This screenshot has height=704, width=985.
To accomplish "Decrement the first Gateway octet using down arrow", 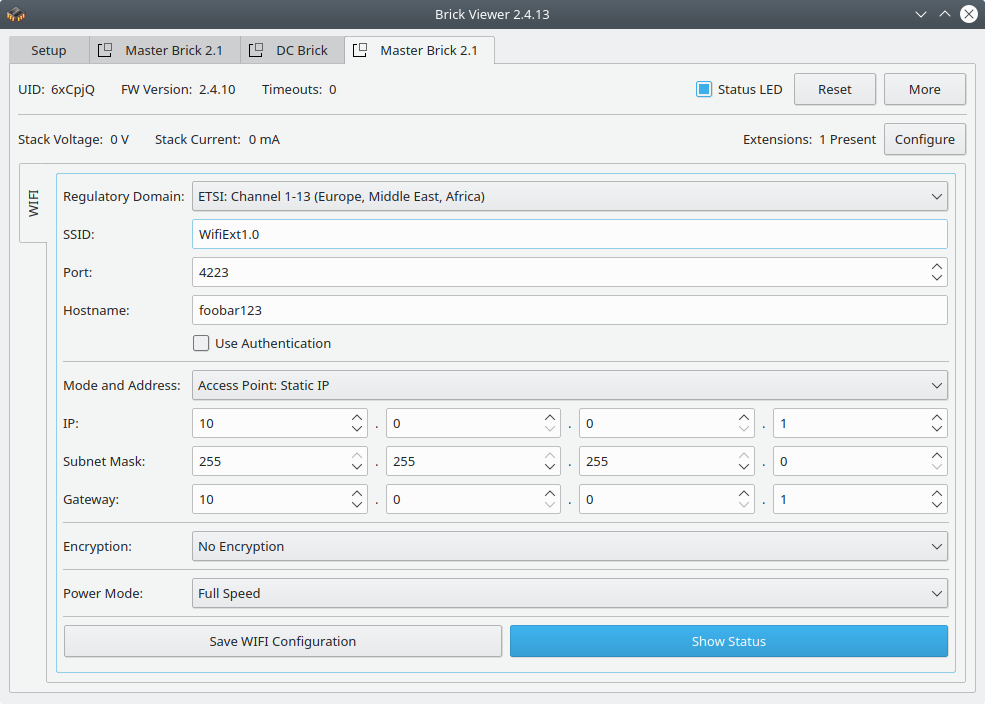I will (x=357, y=505).
